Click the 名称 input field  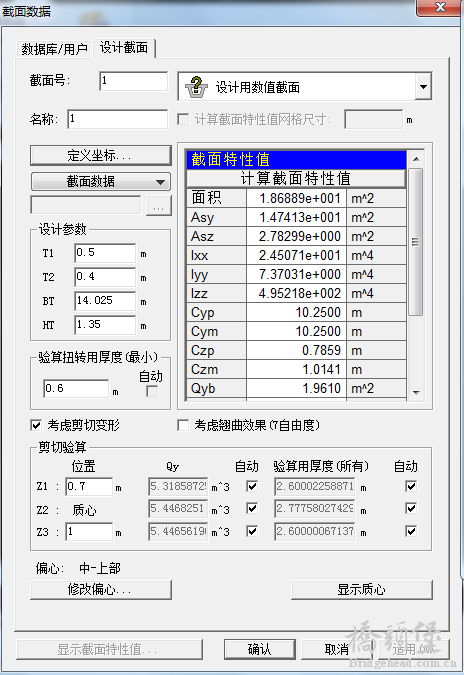(x=118, y=119)
